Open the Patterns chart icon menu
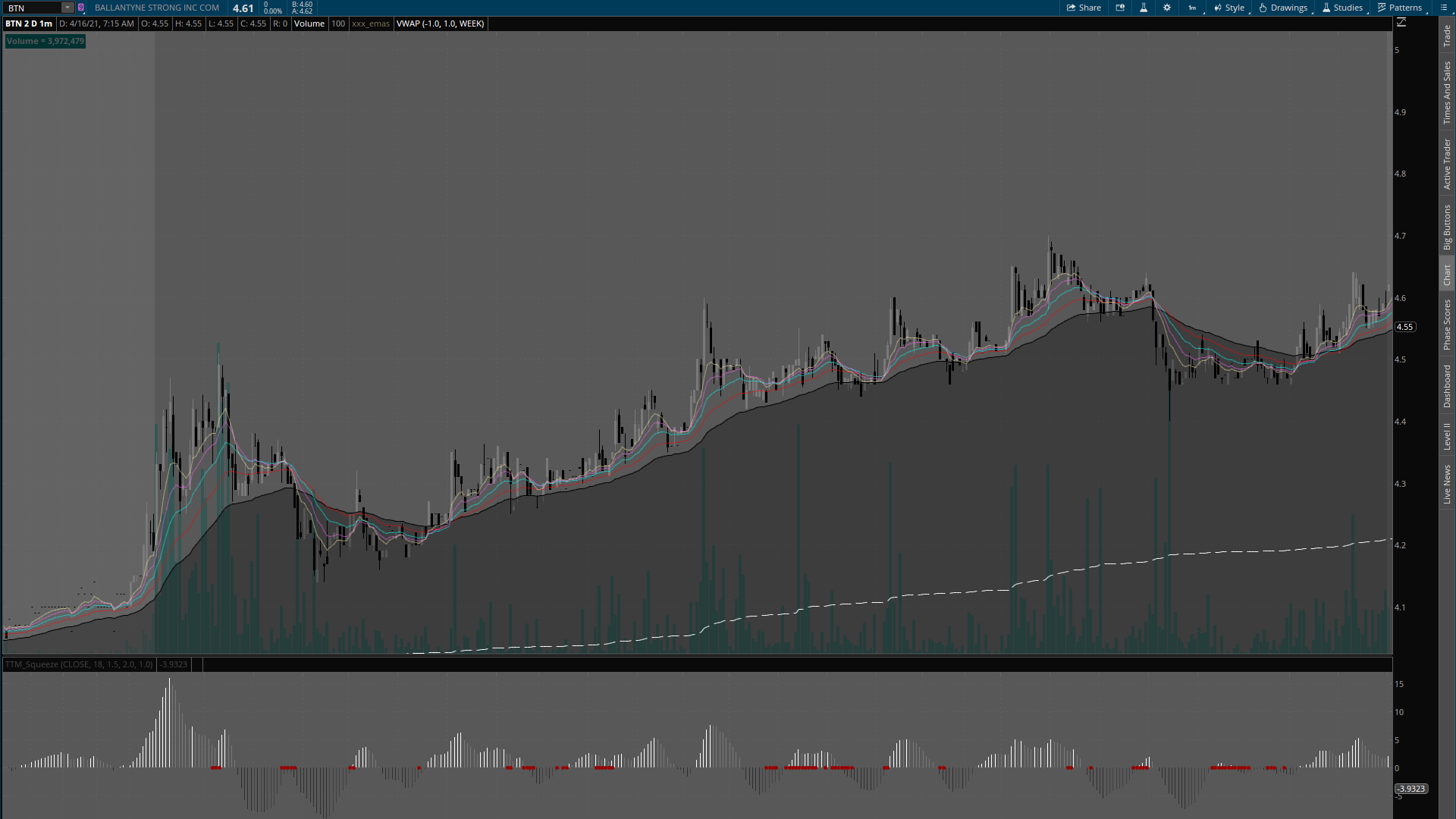1456x819 pixels. pyautogui.click(x=1399, y=8)
